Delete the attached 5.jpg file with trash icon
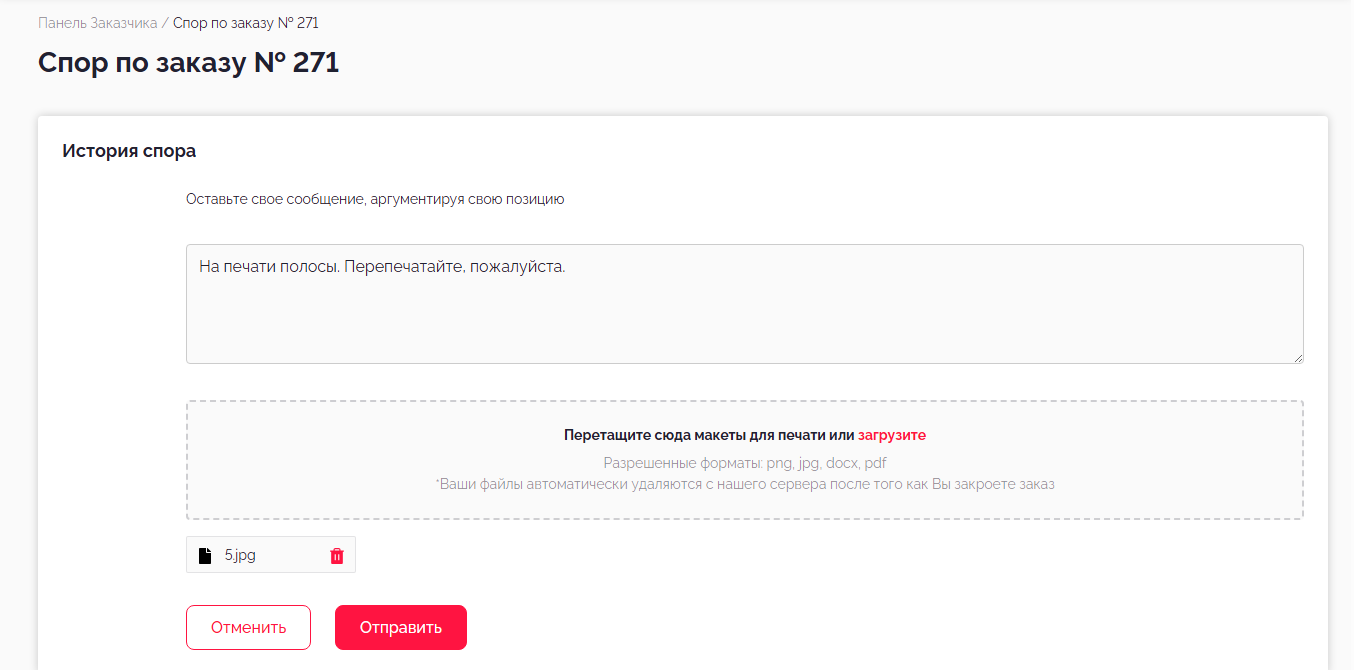 tap(337, 556)
